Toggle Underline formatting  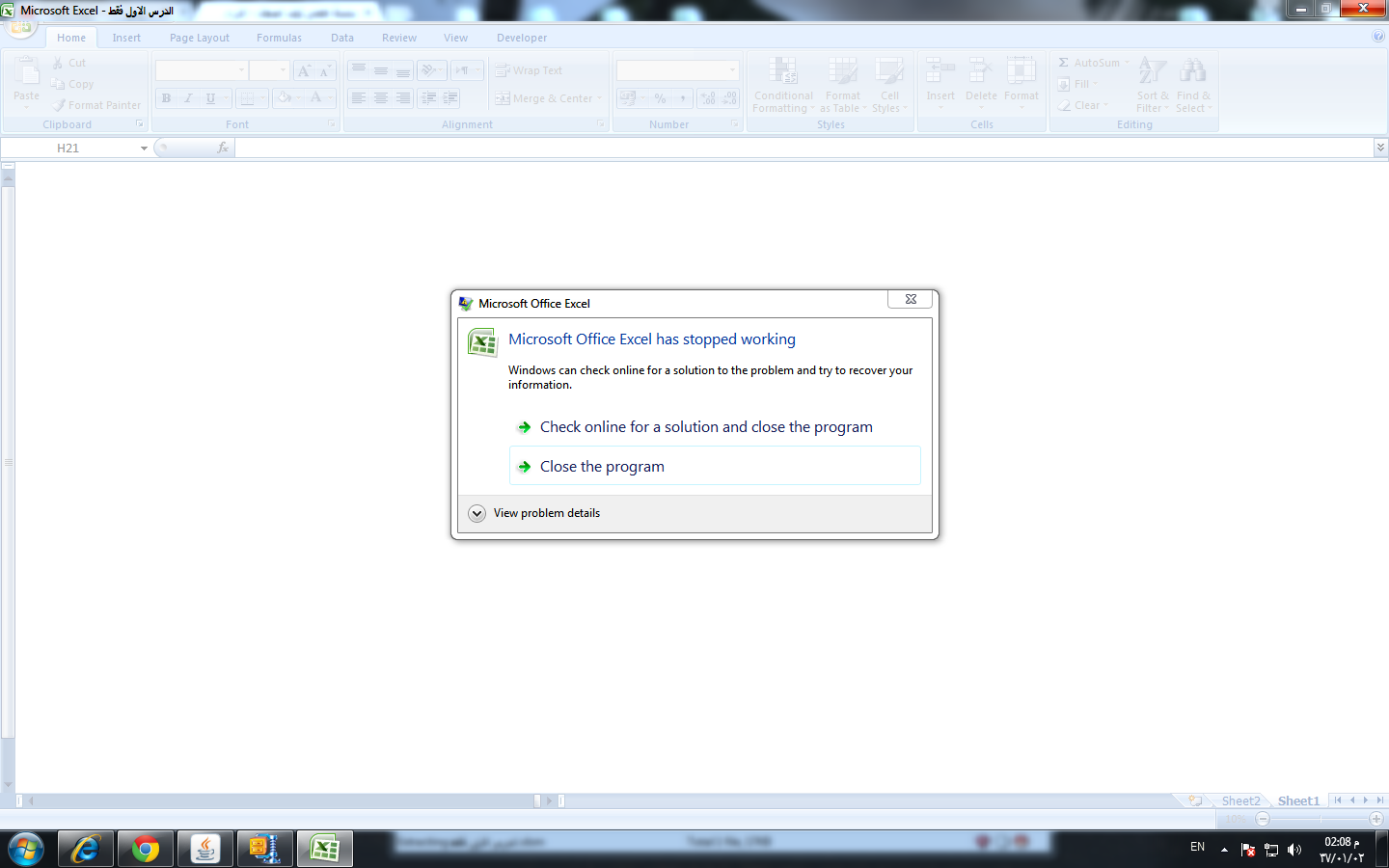[x=210, y=98]
